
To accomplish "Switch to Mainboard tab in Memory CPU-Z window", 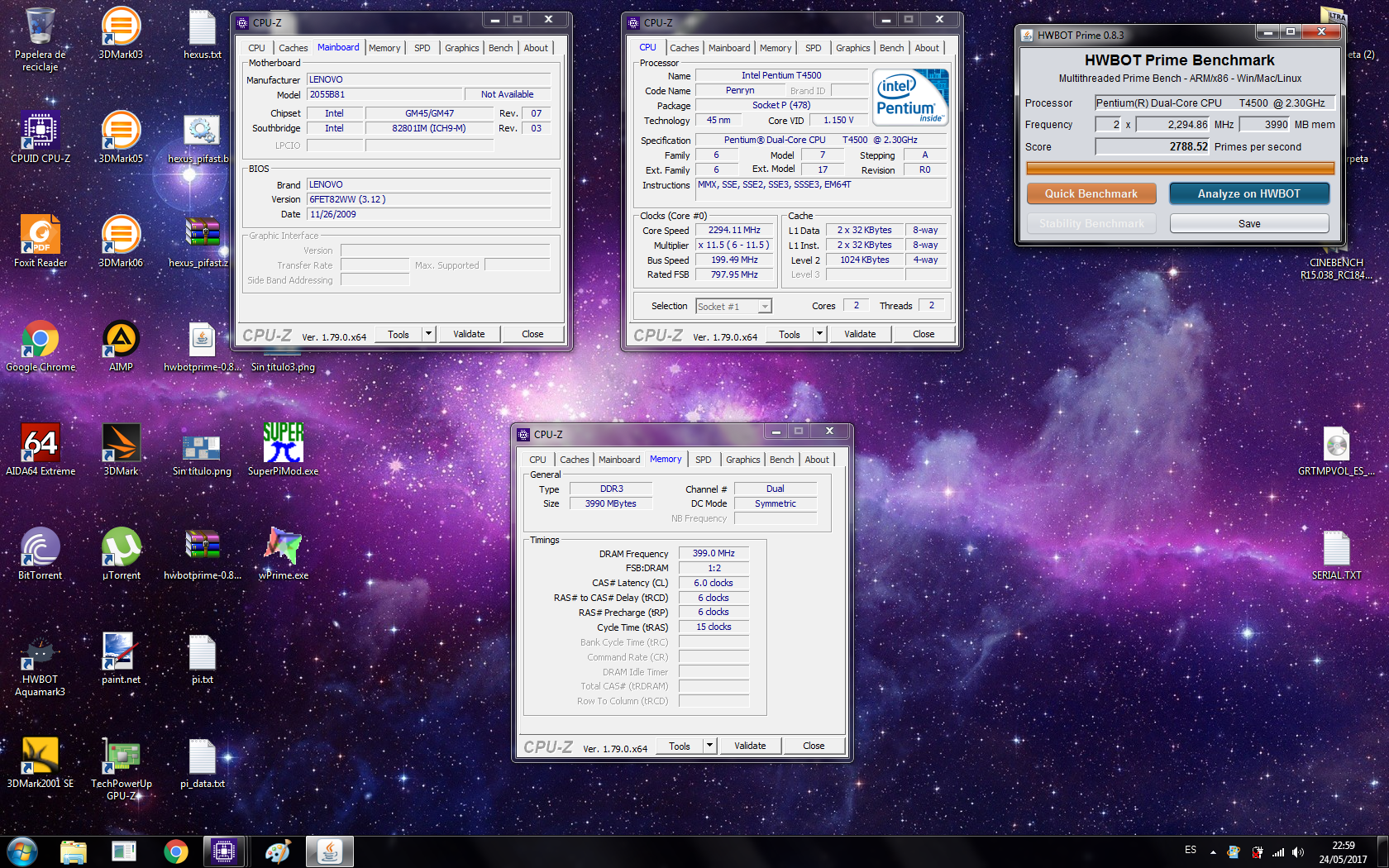I will 619,460.
